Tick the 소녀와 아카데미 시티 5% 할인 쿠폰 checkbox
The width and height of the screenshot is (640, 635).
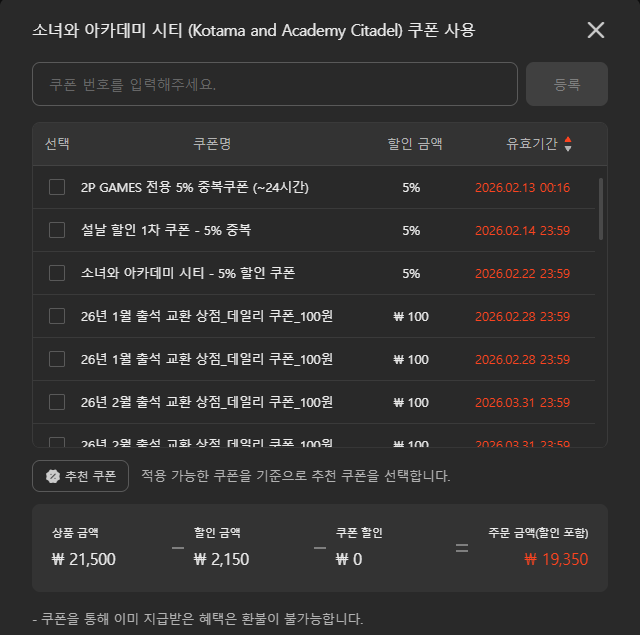[57, 273]
